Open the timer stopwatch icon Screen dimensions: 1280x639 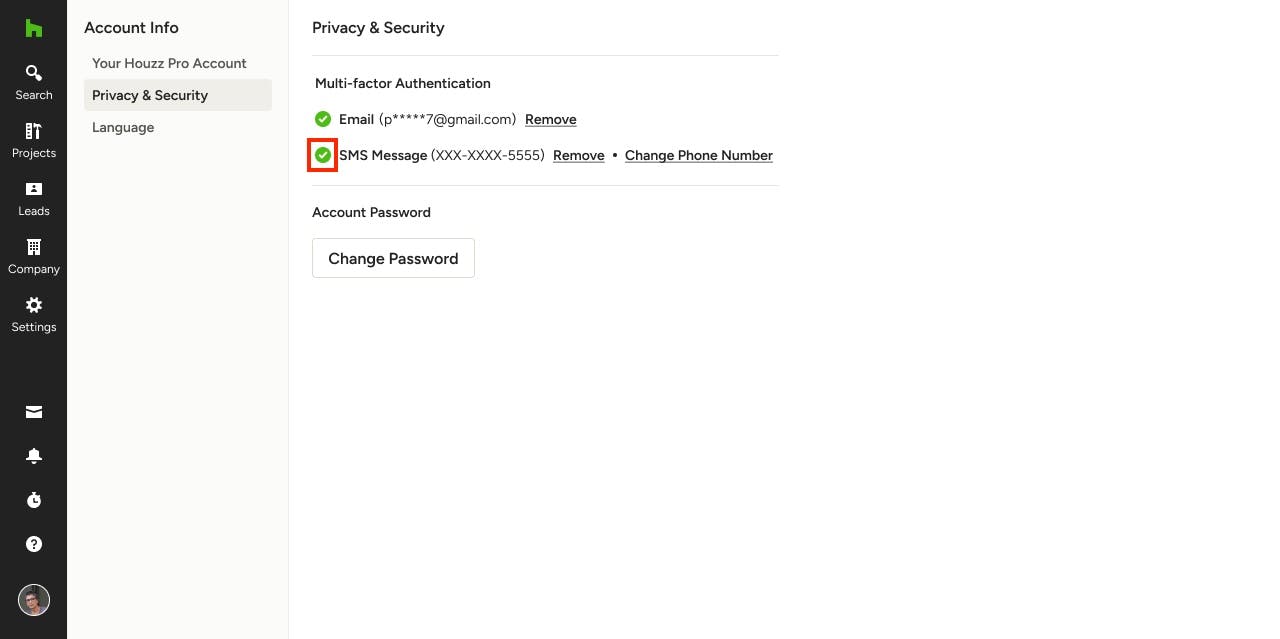[x=34, y=500]
